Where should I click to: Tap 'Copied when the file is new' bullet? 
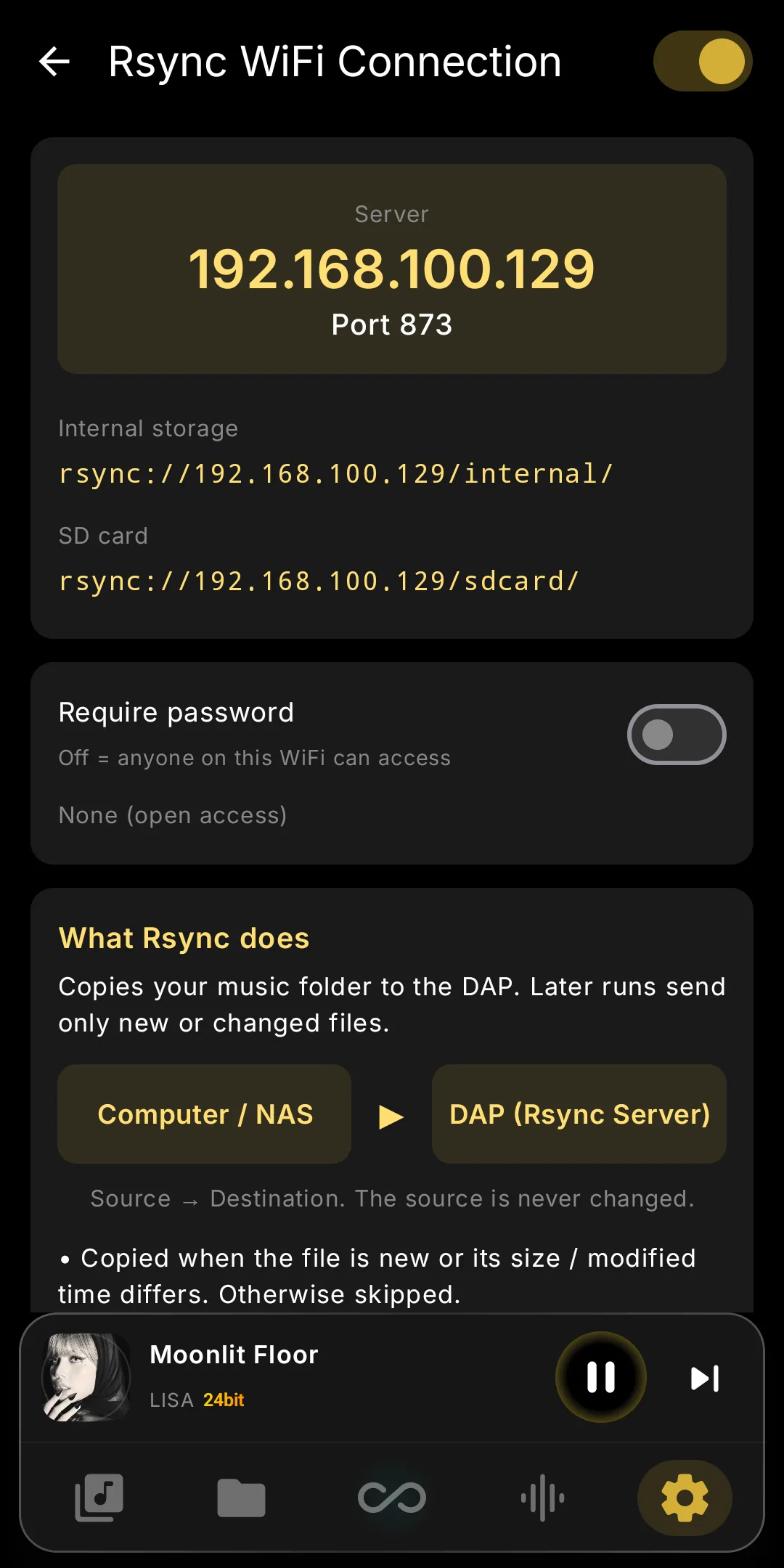coord(377,1276)
